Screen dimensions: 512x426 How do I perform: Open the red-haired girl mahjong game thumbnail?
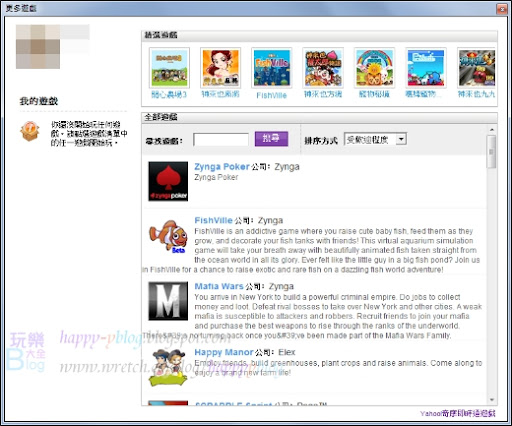pyautogui.click(x=220, y=68)
